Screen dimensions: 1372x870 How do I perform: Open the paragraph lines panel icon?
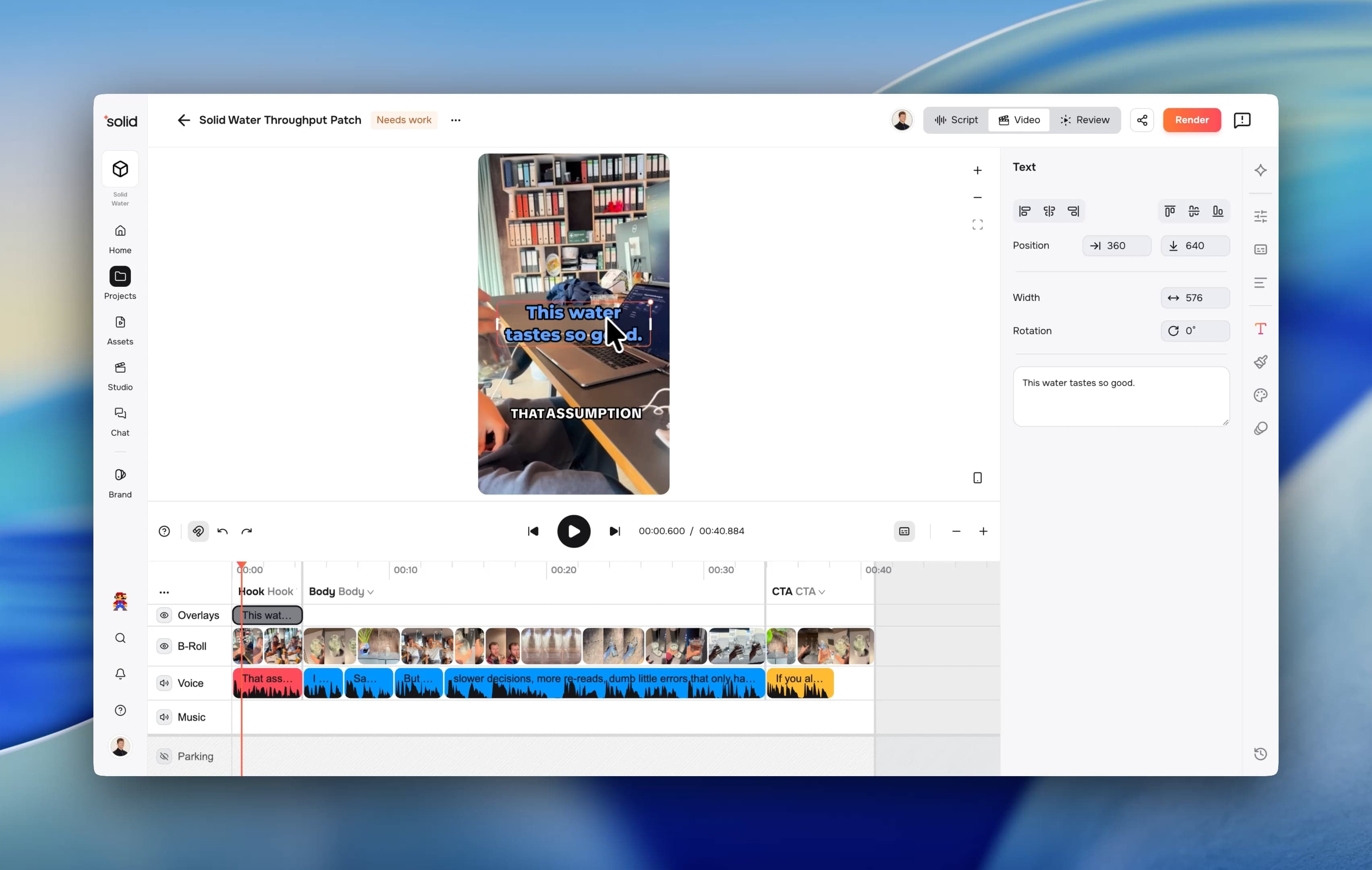[x=1261, y=283]
